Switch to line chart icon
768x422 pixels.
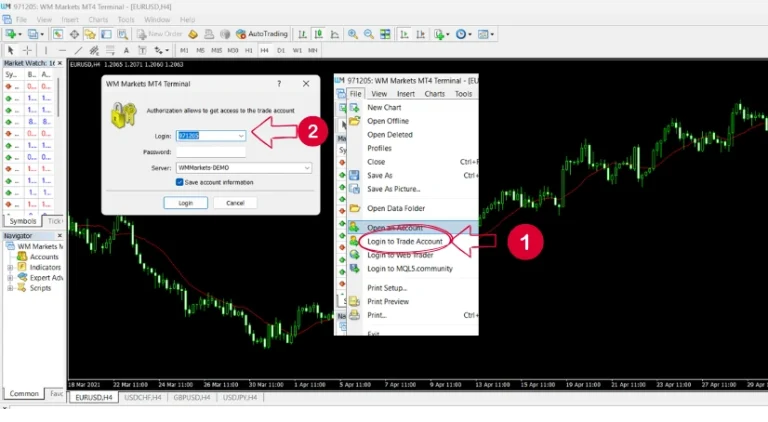[x=335, y=34]
